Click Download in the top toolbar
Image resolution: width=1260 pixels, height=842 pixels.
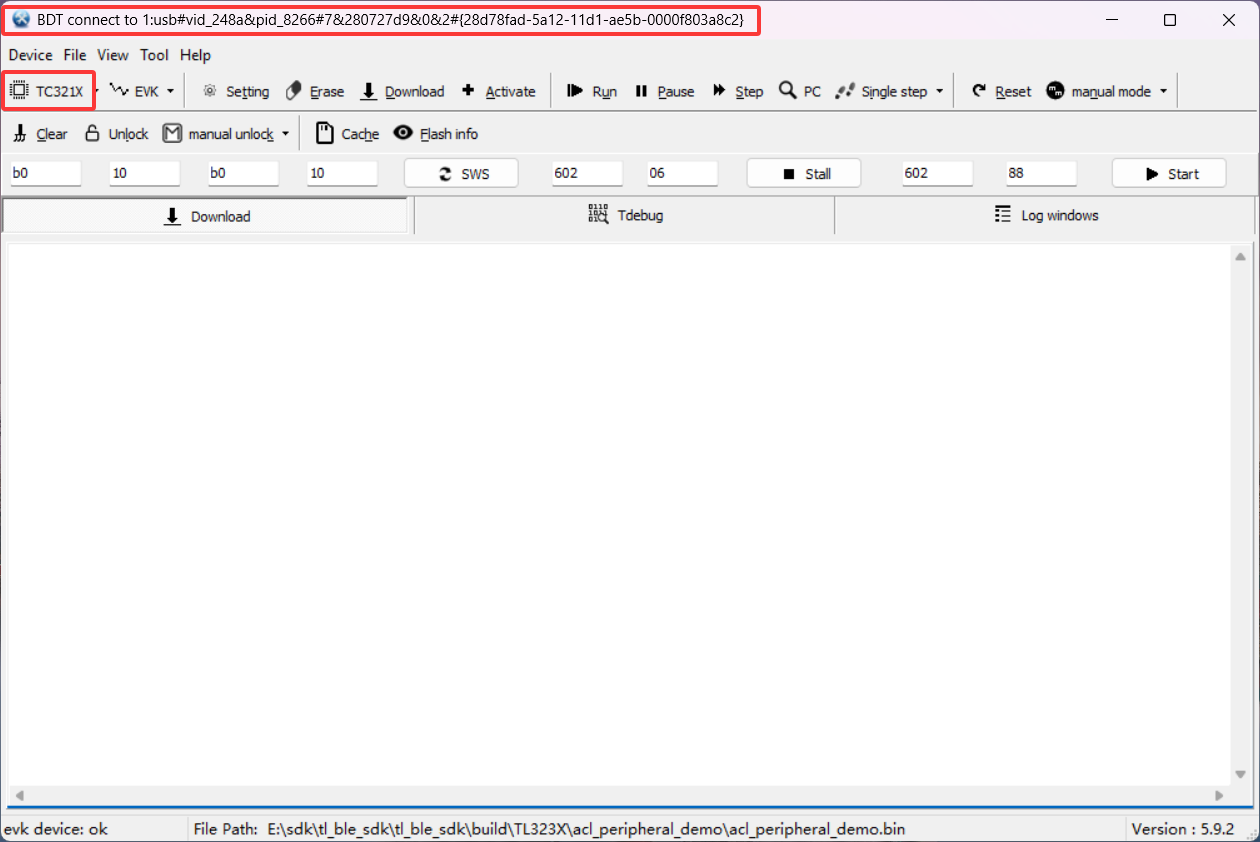coord(402,91)
